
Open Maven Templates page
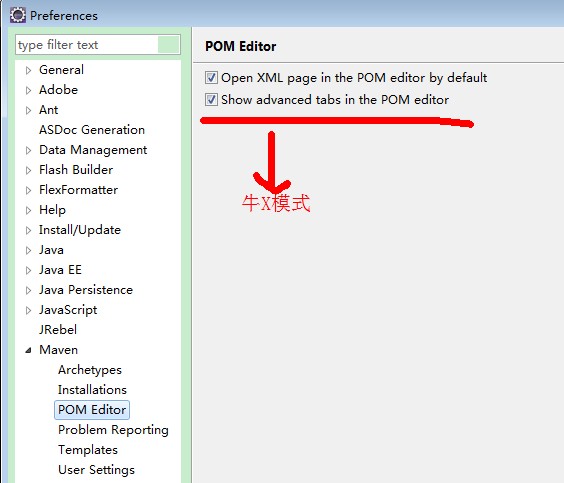coord(88,450)
